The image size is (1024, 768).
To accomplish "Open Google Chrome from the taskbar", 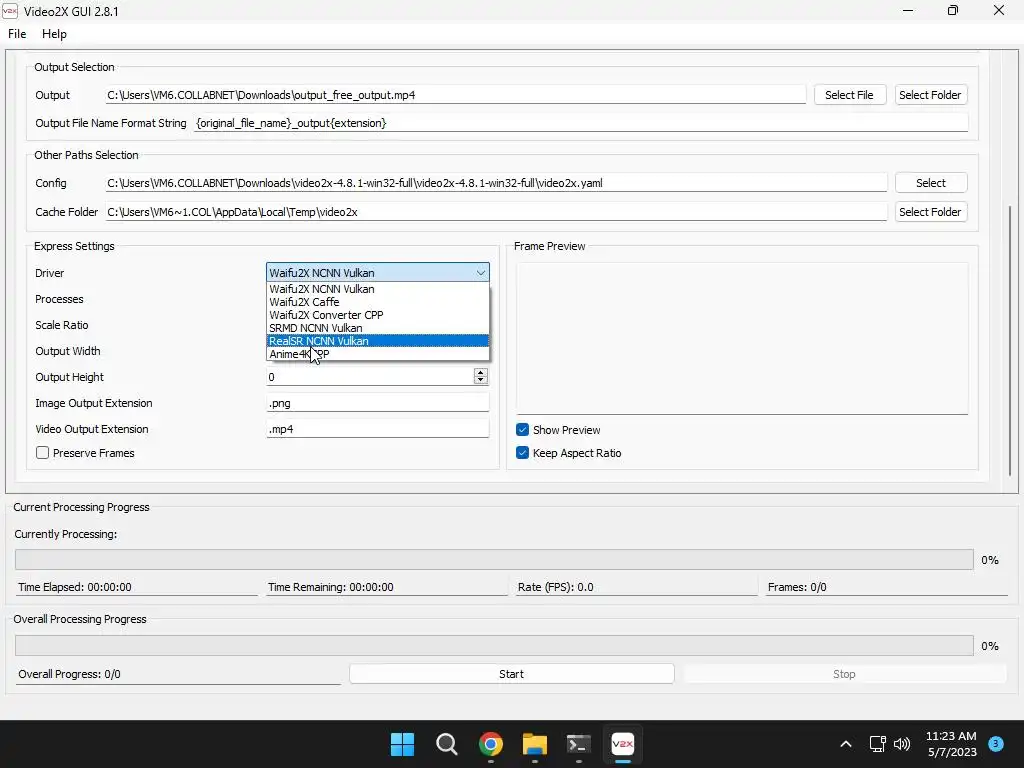I will 490,744.
